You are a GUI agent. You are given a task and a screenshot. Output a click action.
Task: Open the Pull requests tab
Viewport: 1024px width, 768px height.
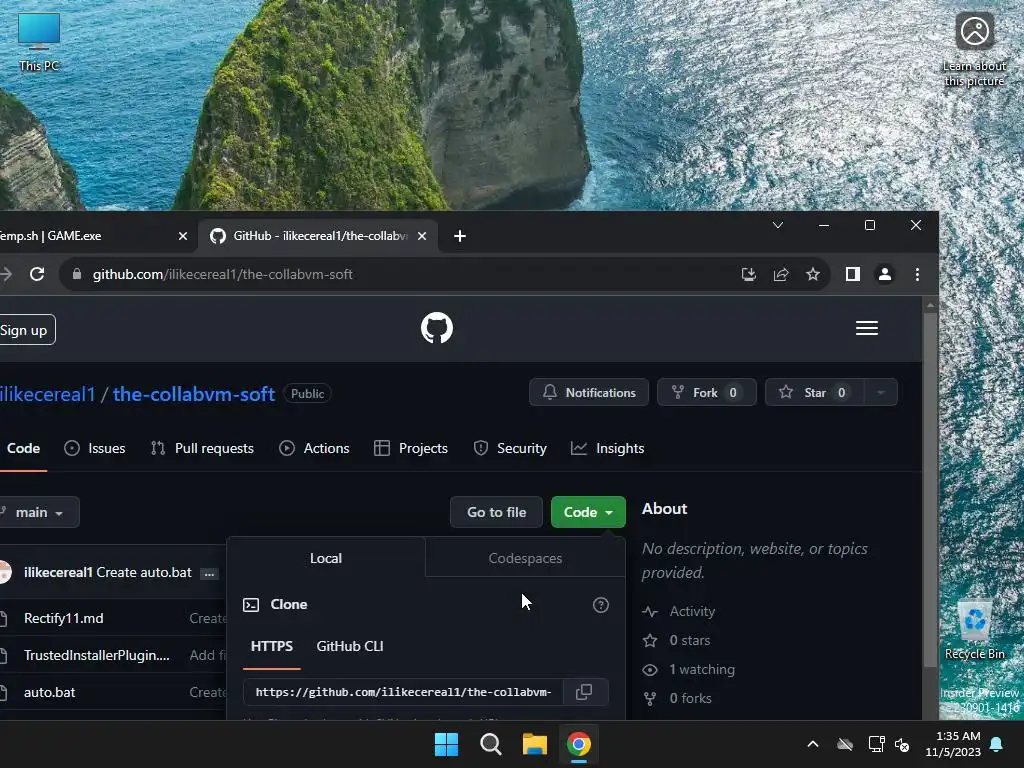[x=202, y=448]
